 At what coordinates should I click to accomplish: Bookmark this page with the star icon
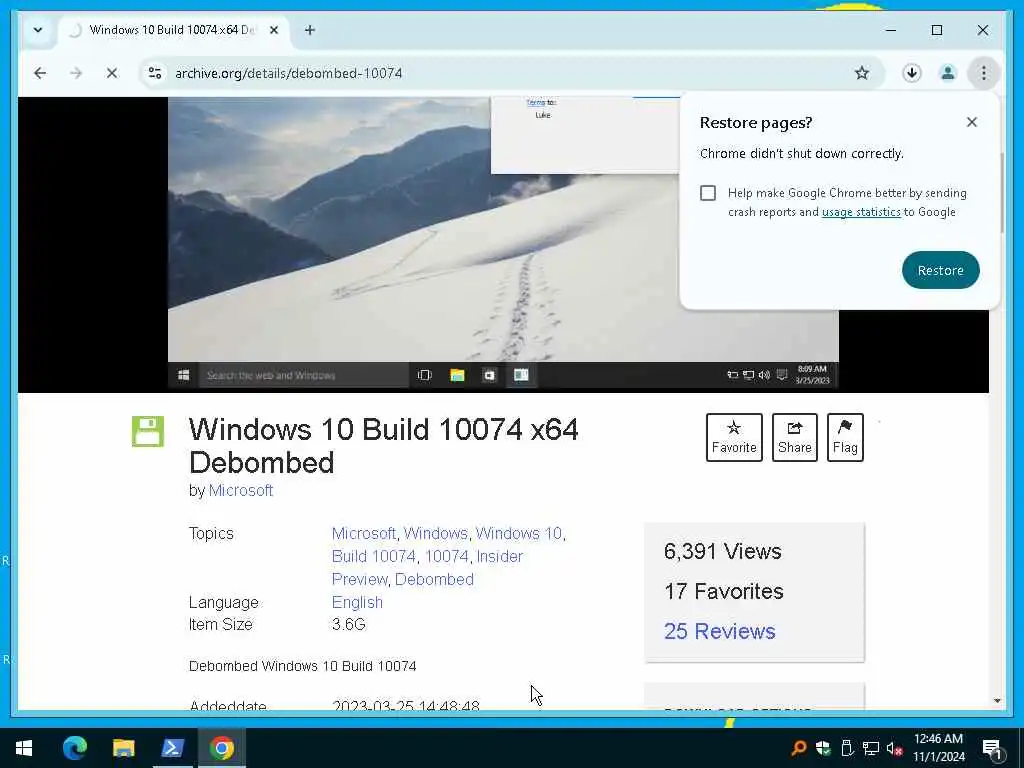pyautogui.click(x=861, y=73)
